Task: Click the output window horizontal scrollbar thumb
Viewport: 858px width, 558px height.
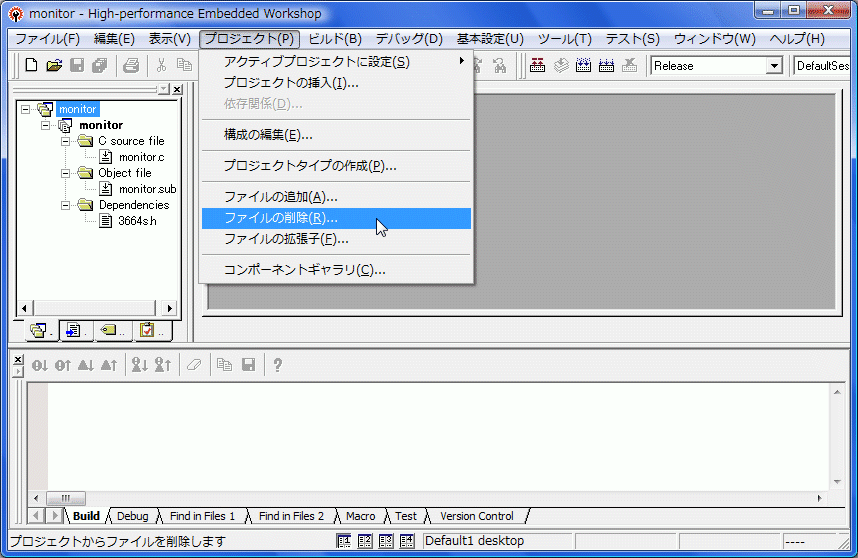Action: click(66, 498)
